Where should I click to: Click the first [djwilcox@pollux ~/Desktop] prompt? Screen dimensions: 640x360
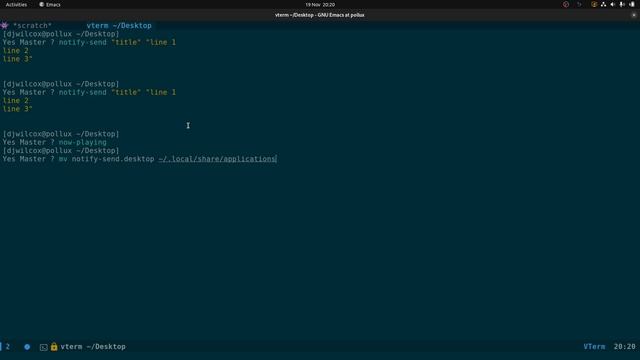(x=61, y=34)
